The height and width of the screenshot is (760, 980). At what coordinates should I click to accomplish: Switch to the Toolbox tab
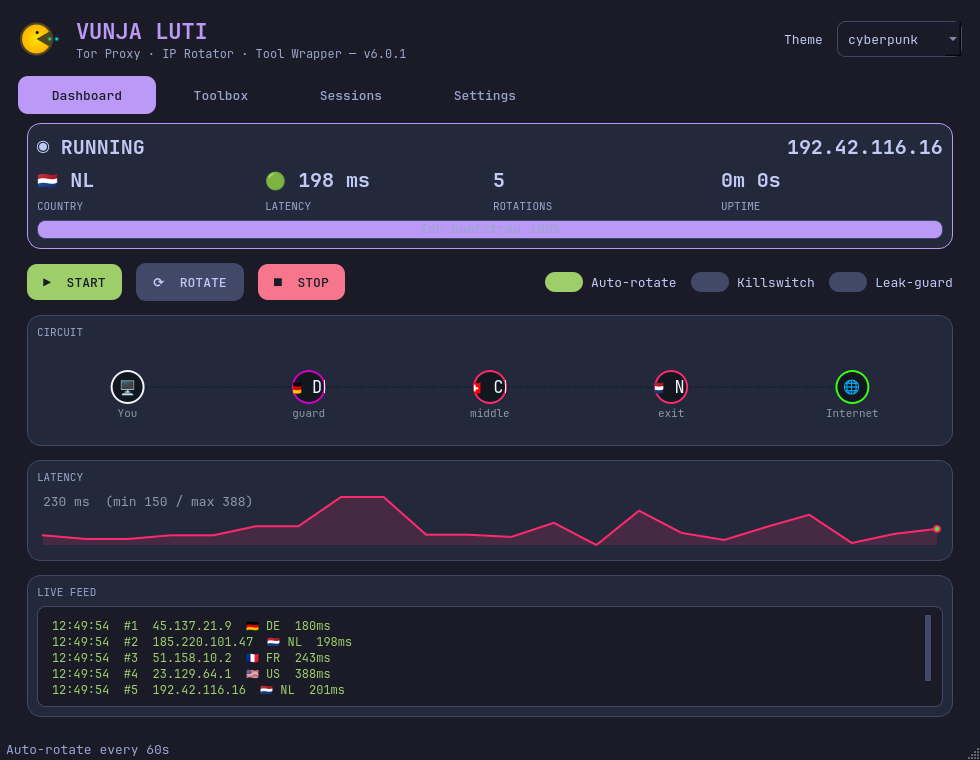221,96
